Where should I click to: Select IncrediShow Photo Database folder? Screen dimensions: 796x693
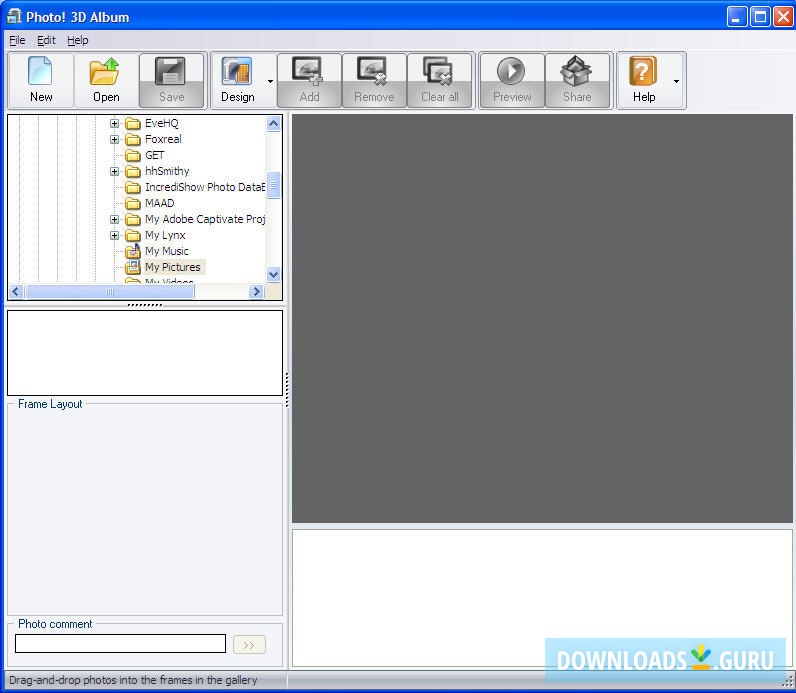click(205, 187)
